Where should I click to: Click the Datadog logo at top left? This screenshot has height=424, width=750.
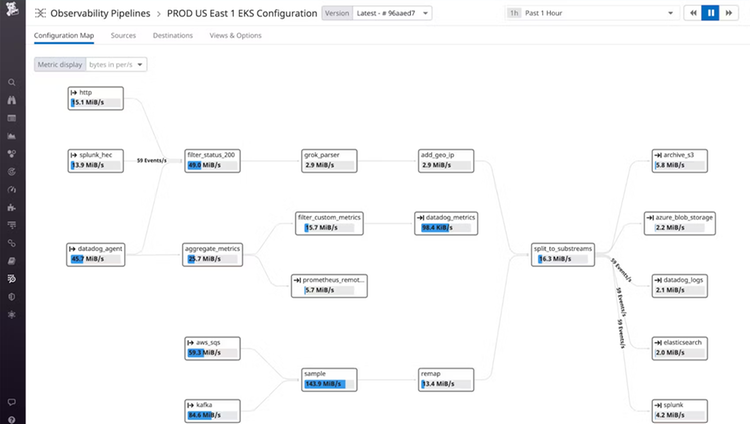coord(12,9)
